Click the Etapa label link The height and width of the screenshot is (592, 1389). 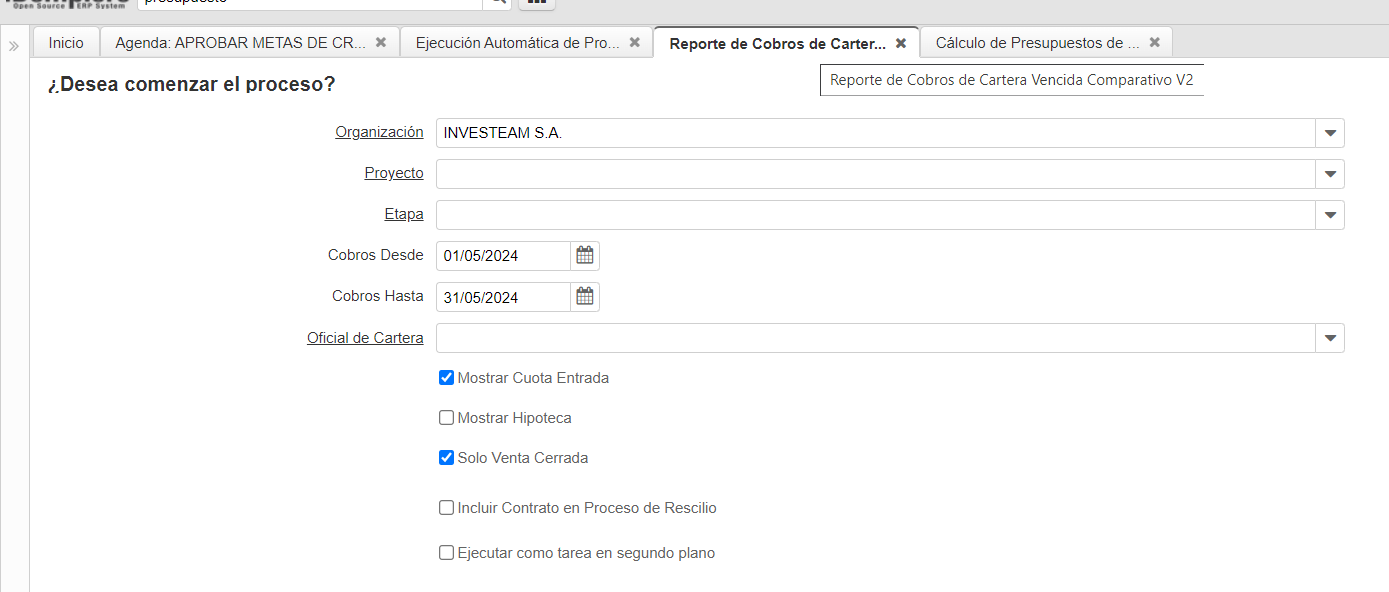coord(403,214)
